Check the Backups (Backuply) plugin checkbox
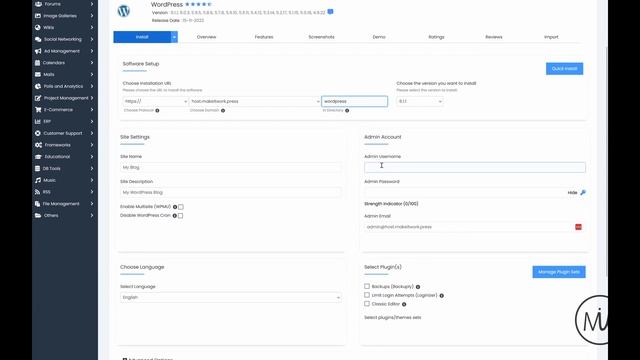This screenshot has height=360, width=640. (367, 287)
